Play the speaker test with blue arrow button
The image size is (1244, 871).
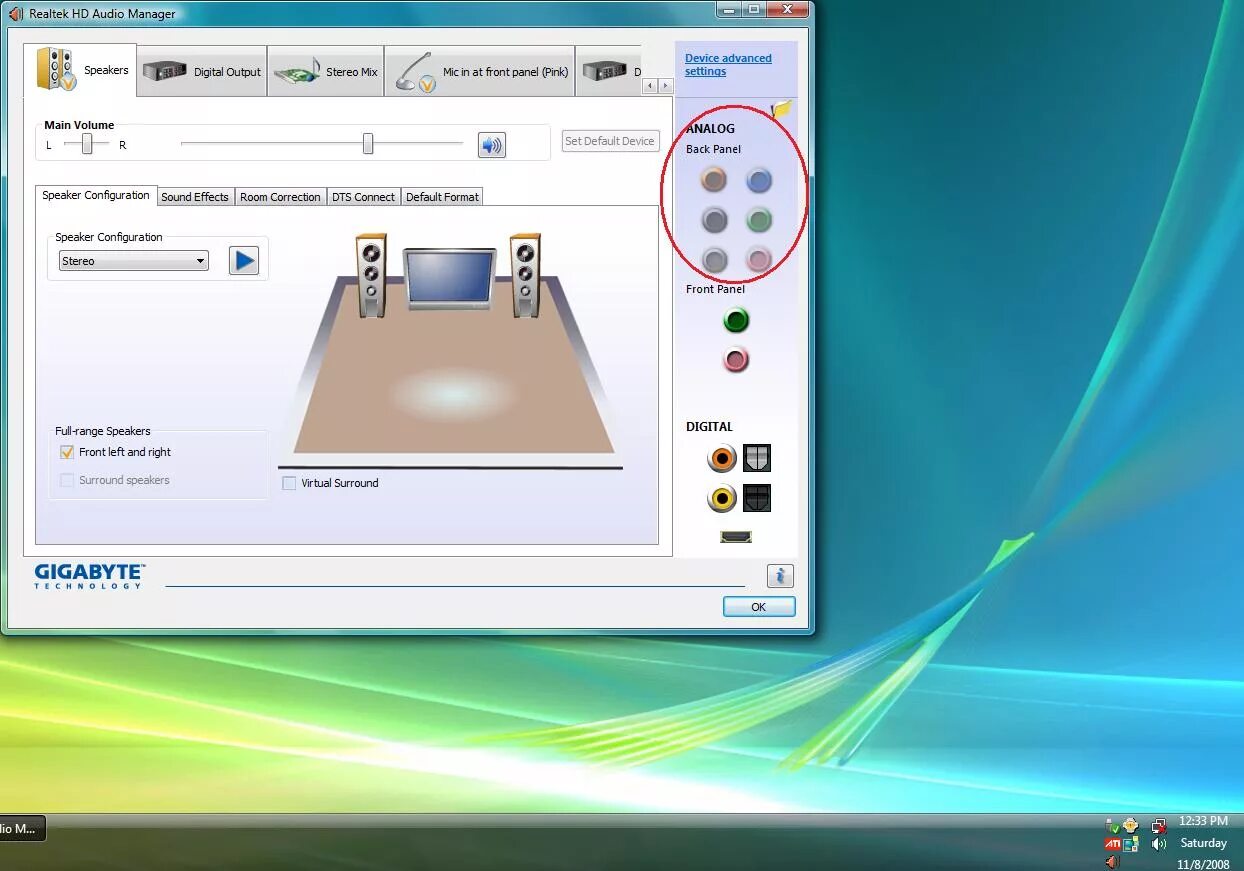coord(243,261)
